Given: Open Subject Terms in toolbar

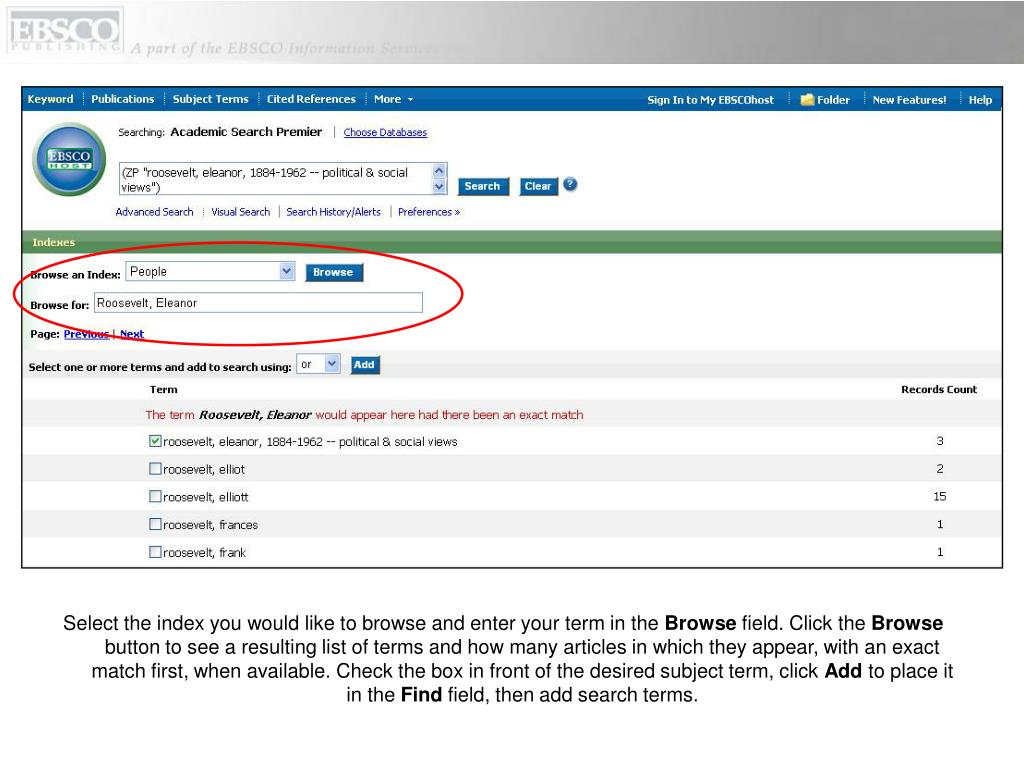Looking at the screenshot, I should 210,99.
